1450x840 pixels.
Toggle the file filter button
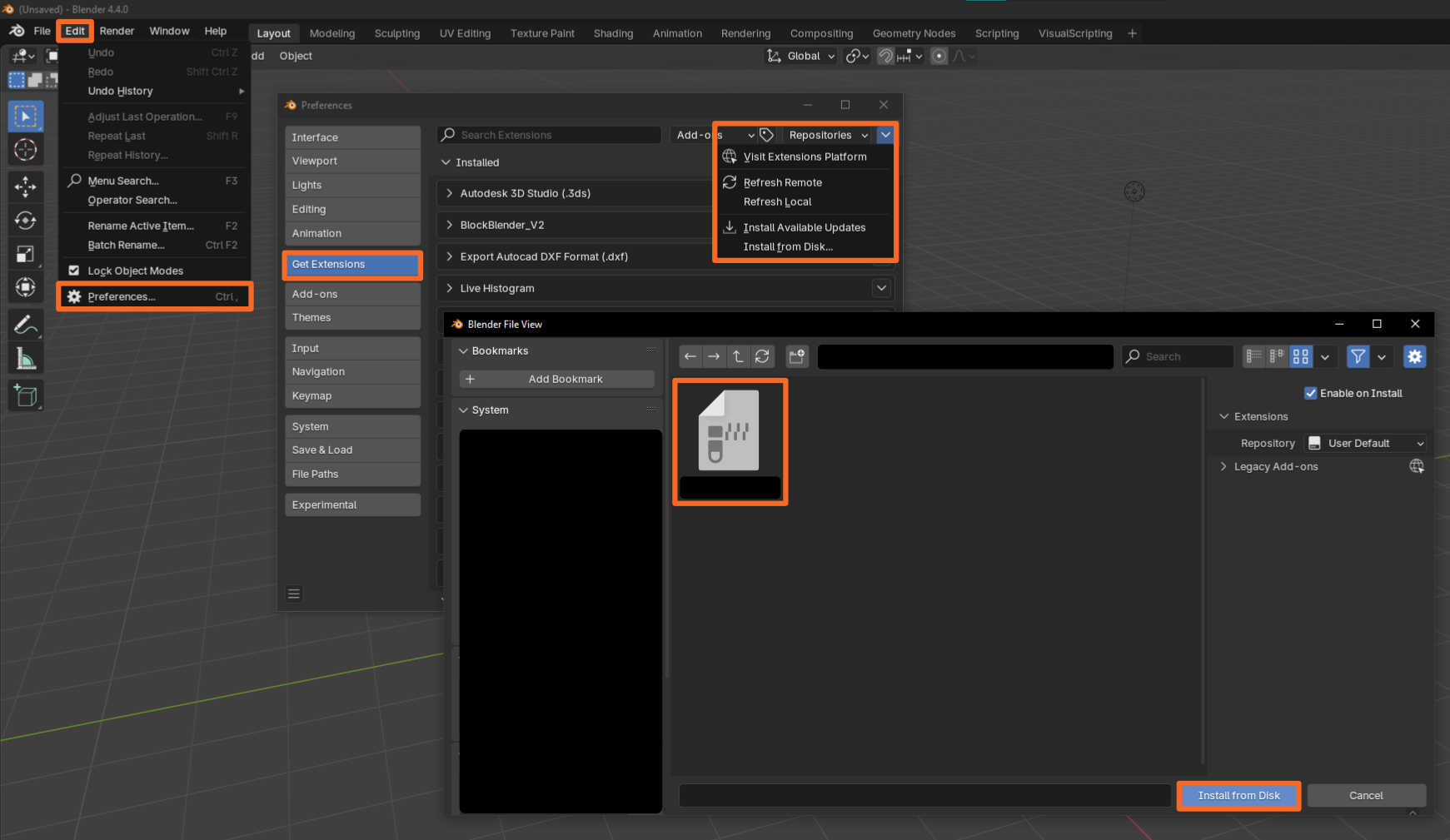pos(1358,356)
